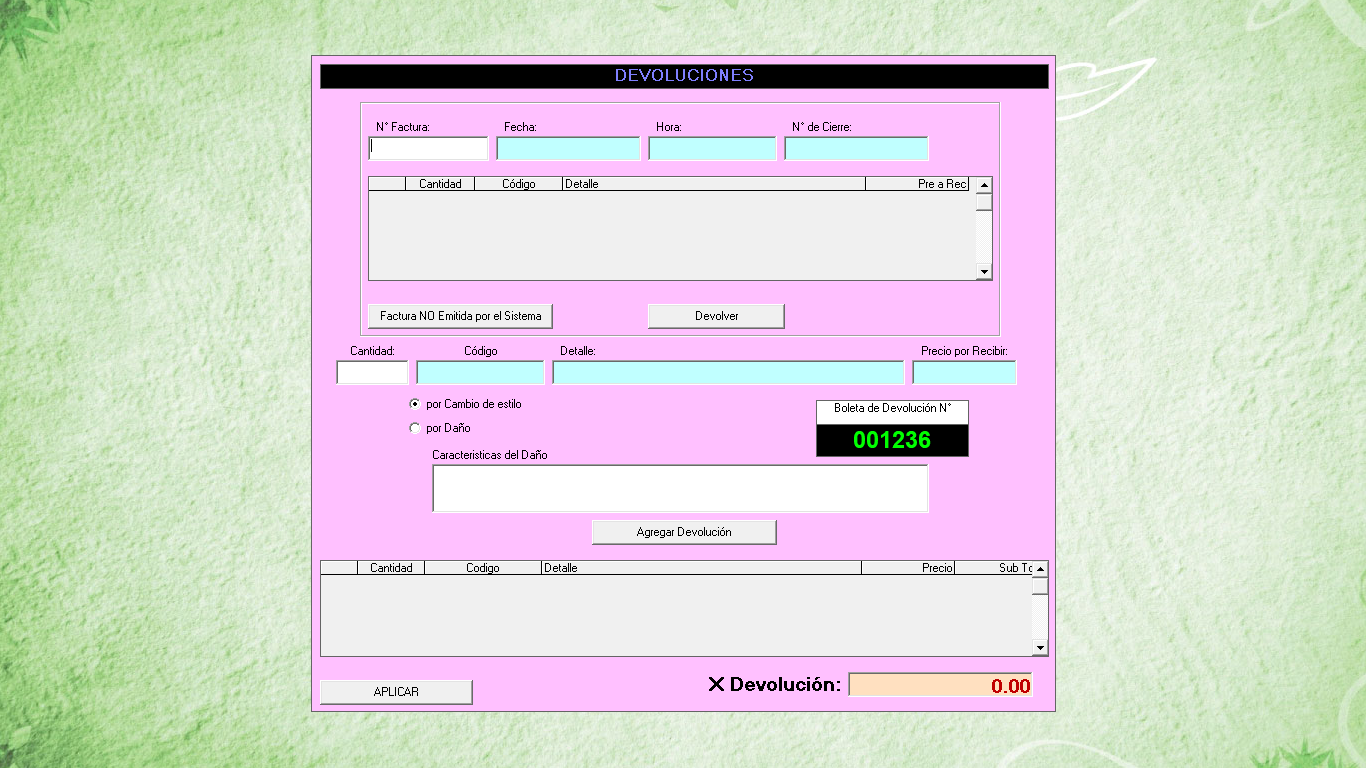
Task: Click the Precio column header in returns grid
Action: click(907, 568)
